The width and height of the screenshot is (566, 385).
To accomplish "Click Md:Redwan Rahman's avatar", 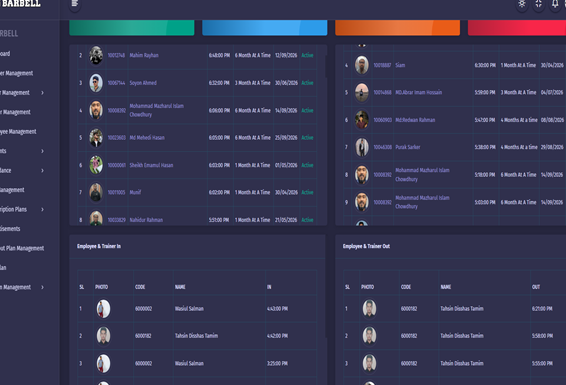I will (x=362, y=120).
